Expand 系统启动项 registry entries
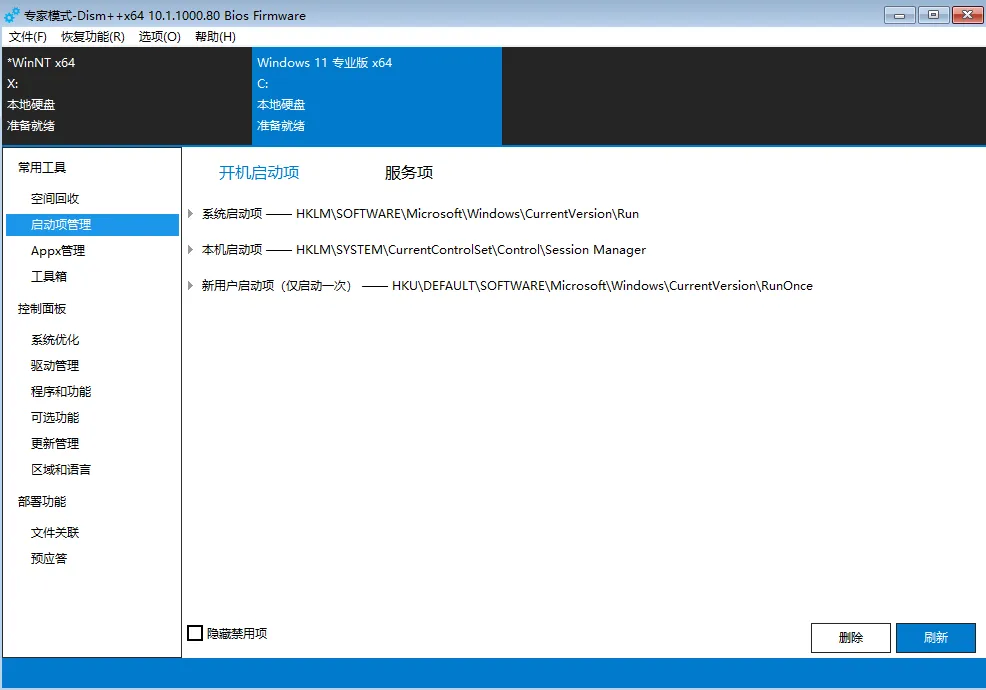The image size is (986, 690). (190, 213)
